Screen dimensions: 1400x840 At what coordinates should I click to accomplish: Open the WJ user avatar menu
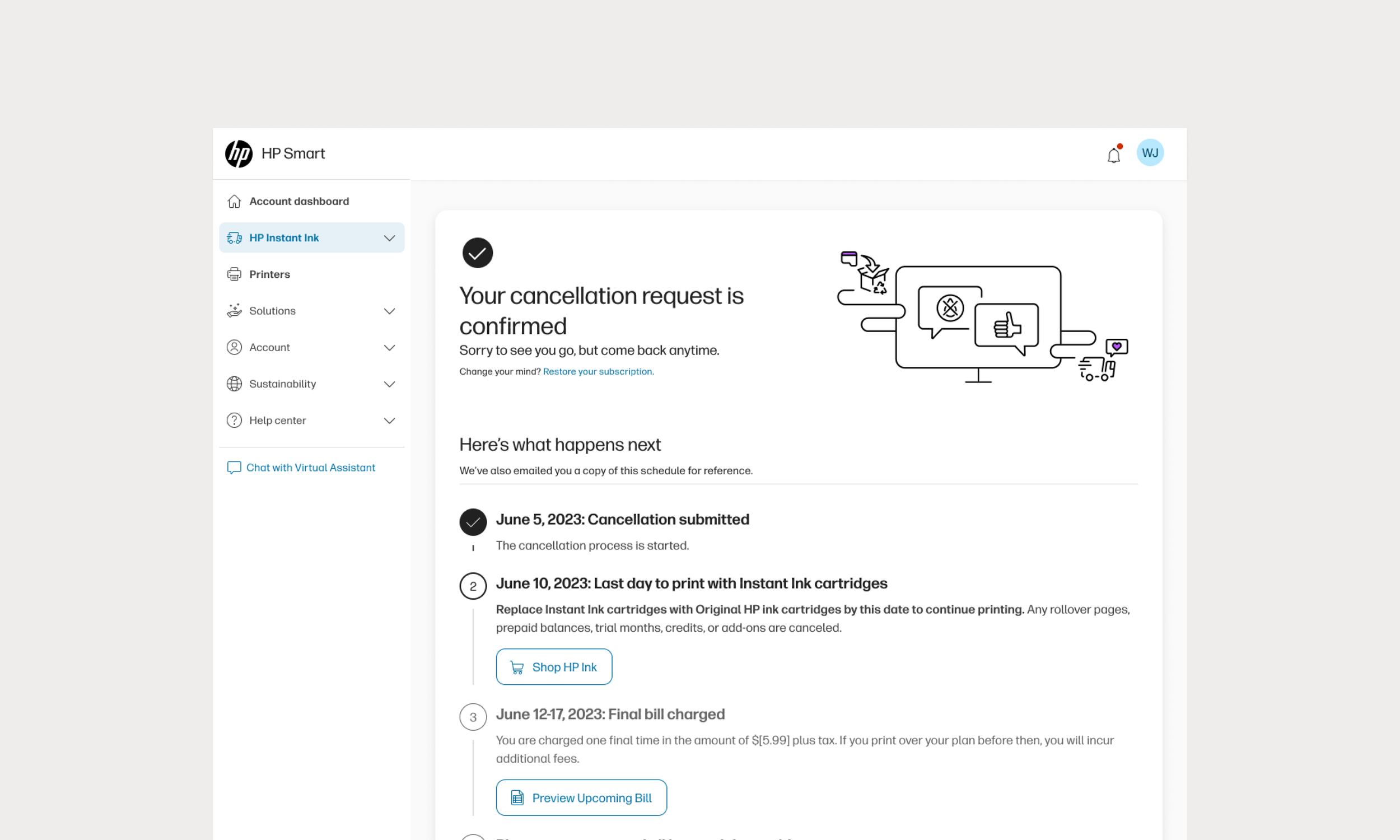(1149, 153)
